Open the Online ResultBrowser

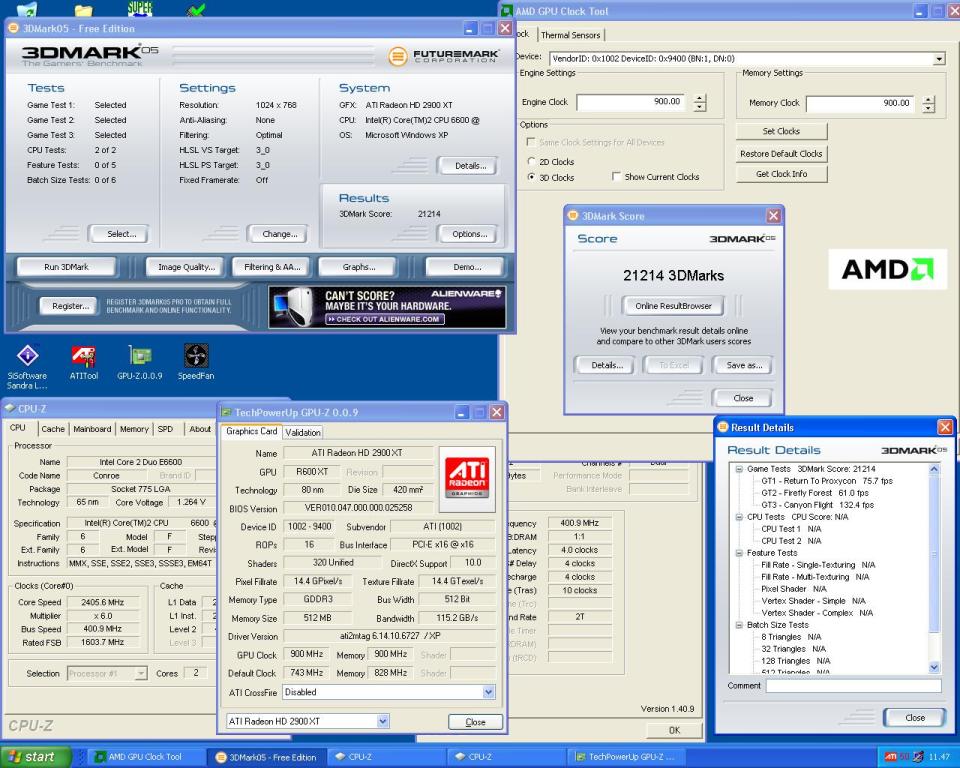click(673, 306)
